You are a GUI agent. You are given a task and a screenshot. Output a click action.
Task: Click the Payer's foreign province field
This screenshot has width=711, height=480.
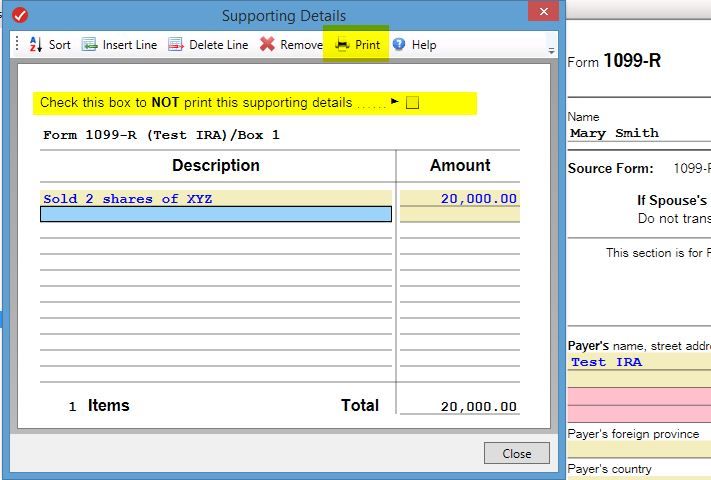pos(638,449)
